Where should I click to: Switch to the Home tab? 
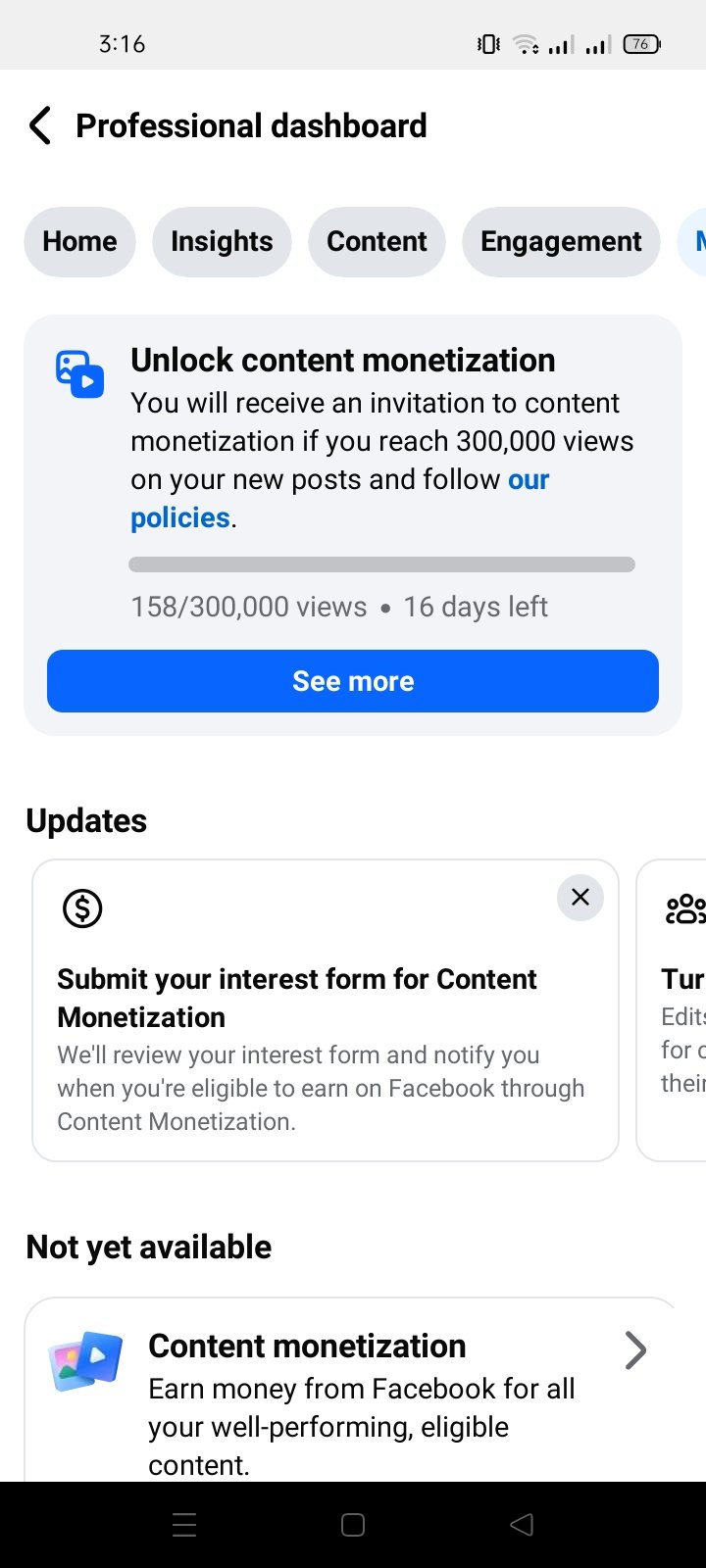(x=79, y=241)
